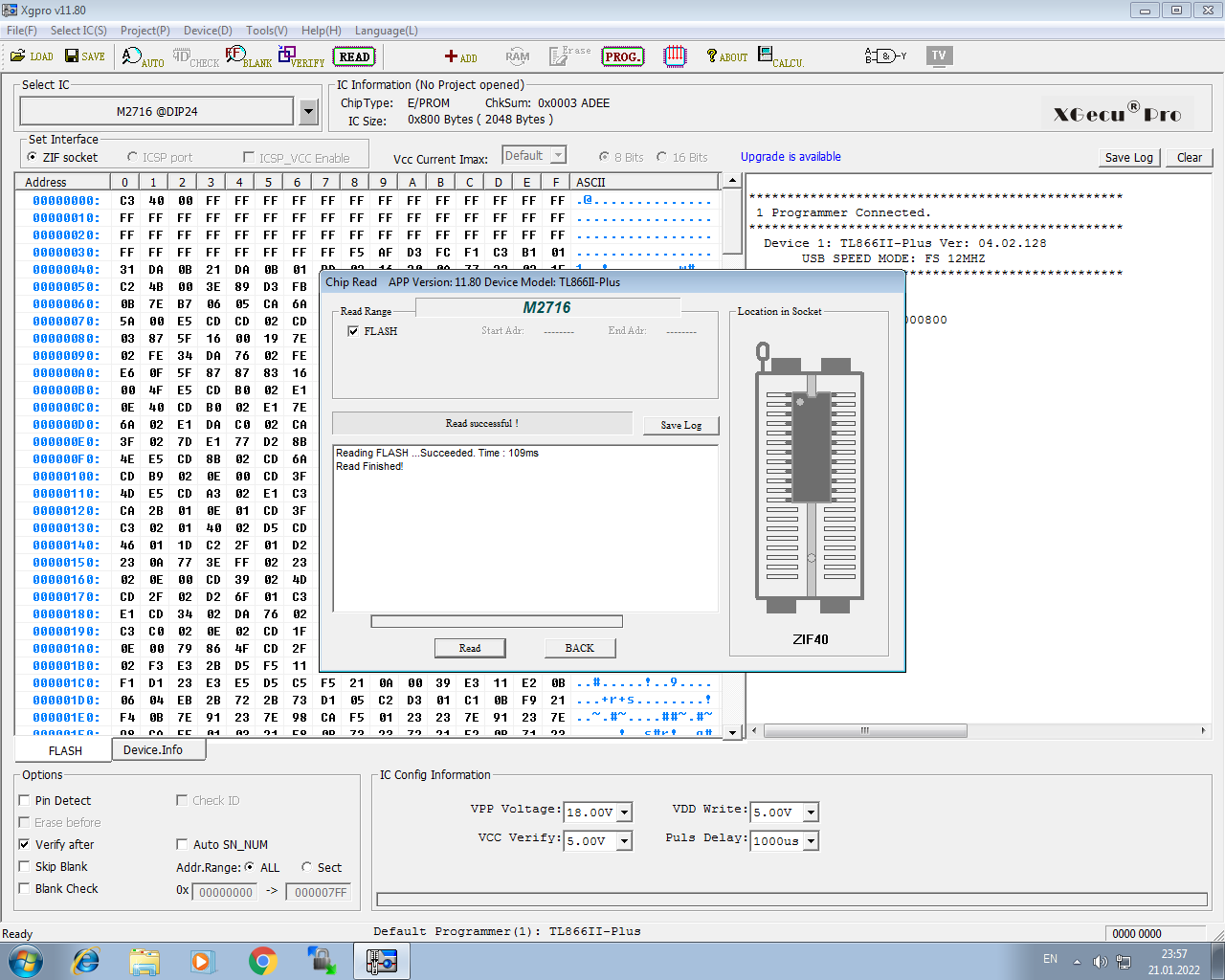Click the ID CHECK toolbar icon
The image size is (1225, 980).
[x=196, y=57]
